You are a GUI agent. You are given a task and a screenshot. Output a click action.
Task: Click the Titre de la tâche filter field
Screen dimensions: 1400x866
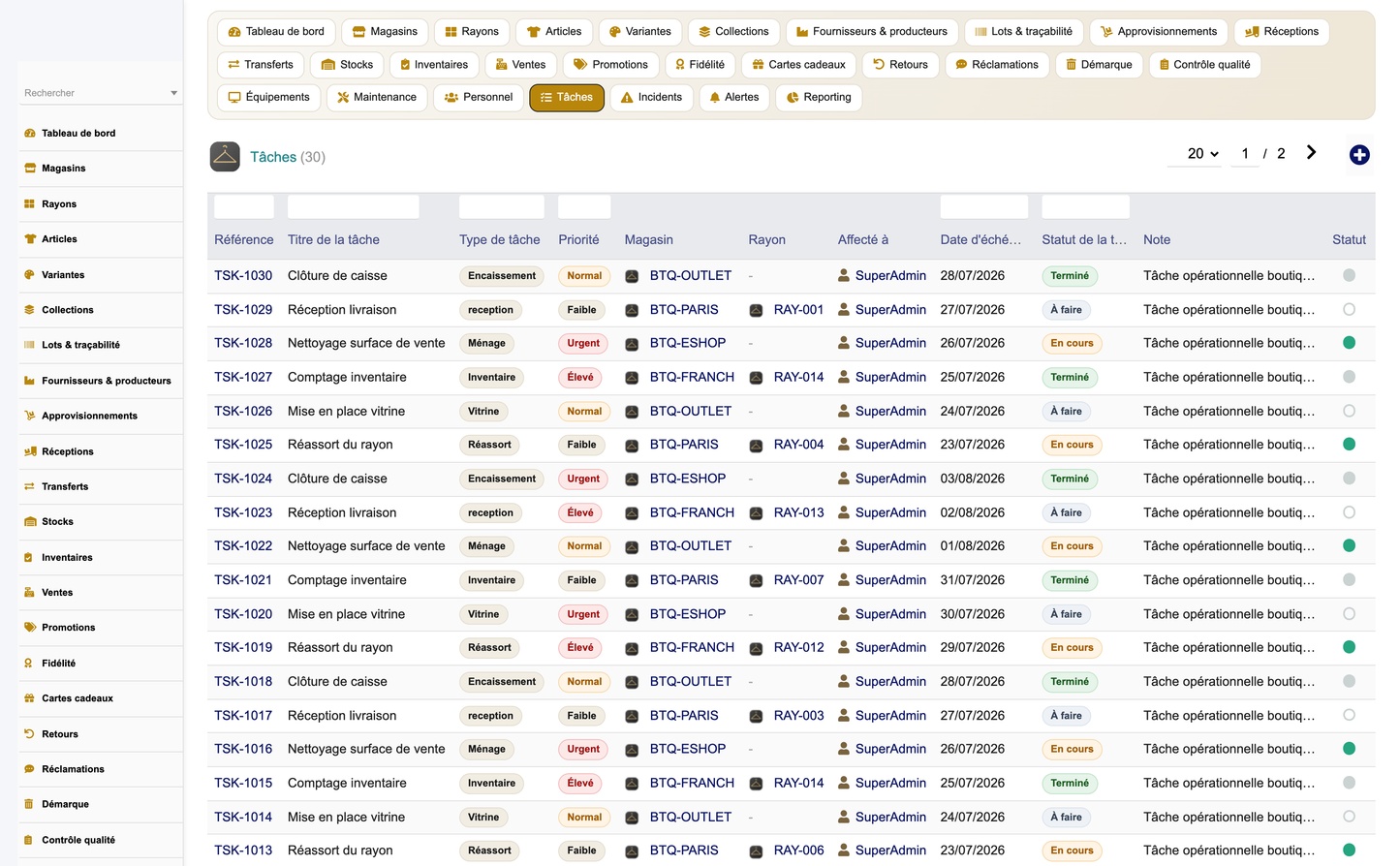coord(354,206)
